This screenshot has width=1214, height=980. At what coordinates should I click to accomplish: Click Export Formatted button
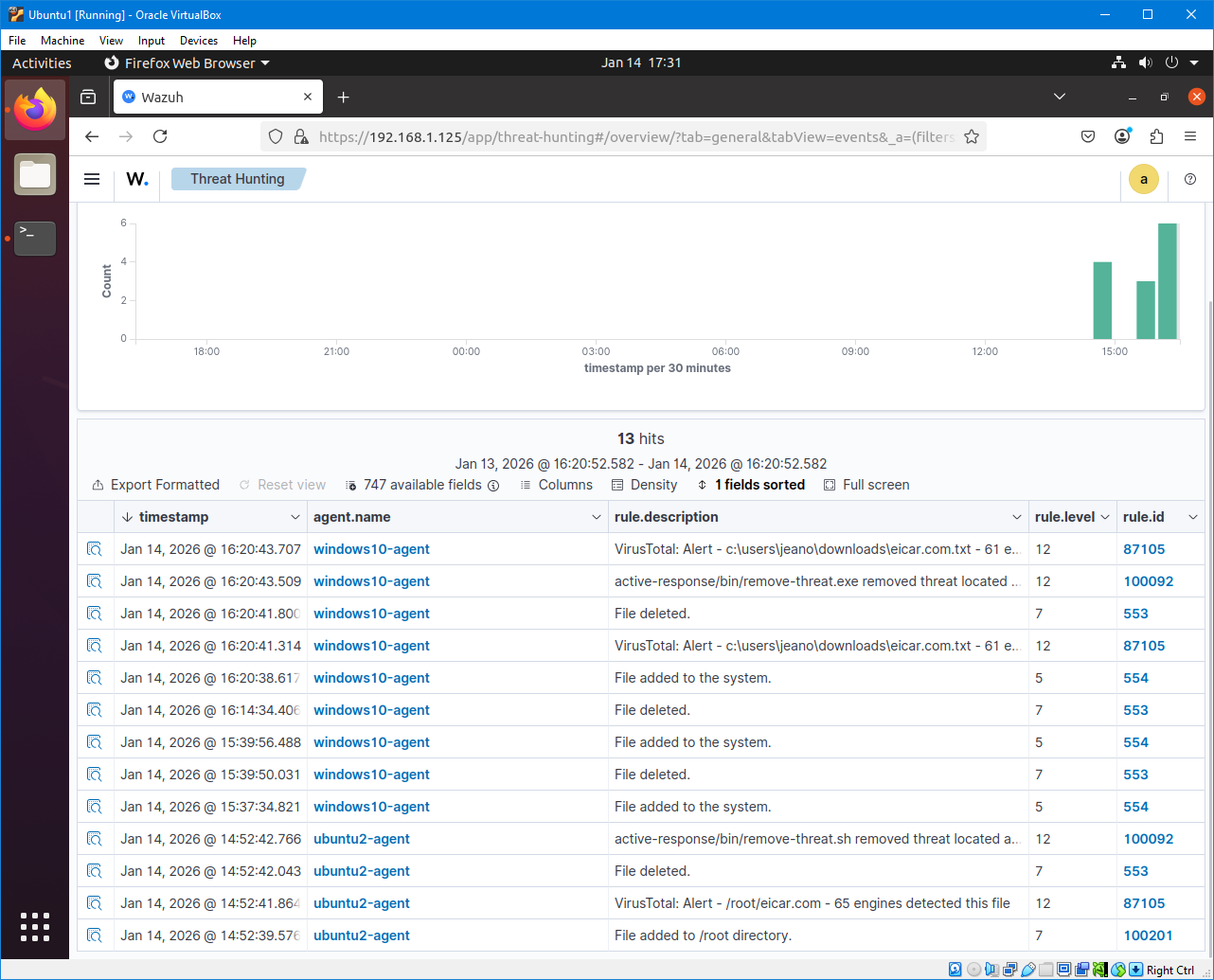click(x=155, y=485)
